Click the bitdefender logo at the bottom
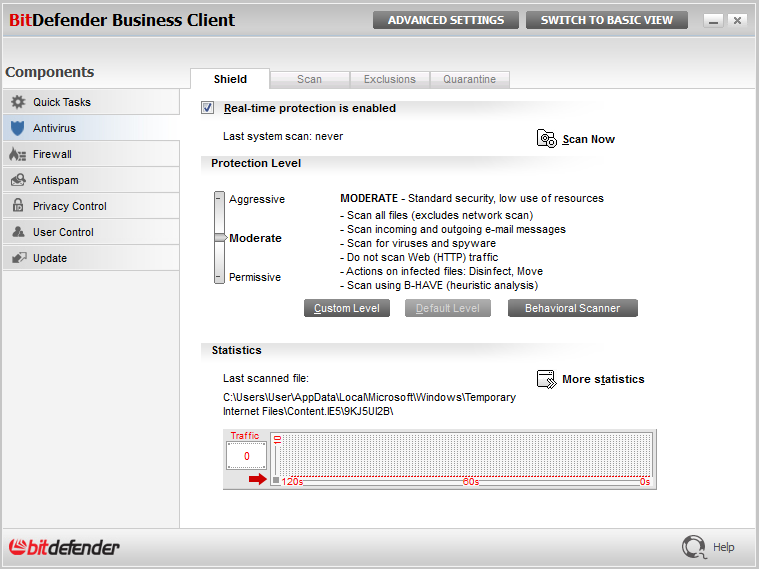Screen dimensions: 759x569 [x=64, y=547]
